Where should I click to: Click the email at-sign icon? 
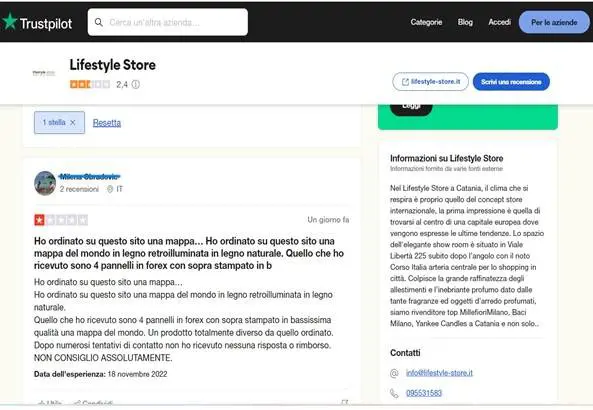(x=394, y=373)
